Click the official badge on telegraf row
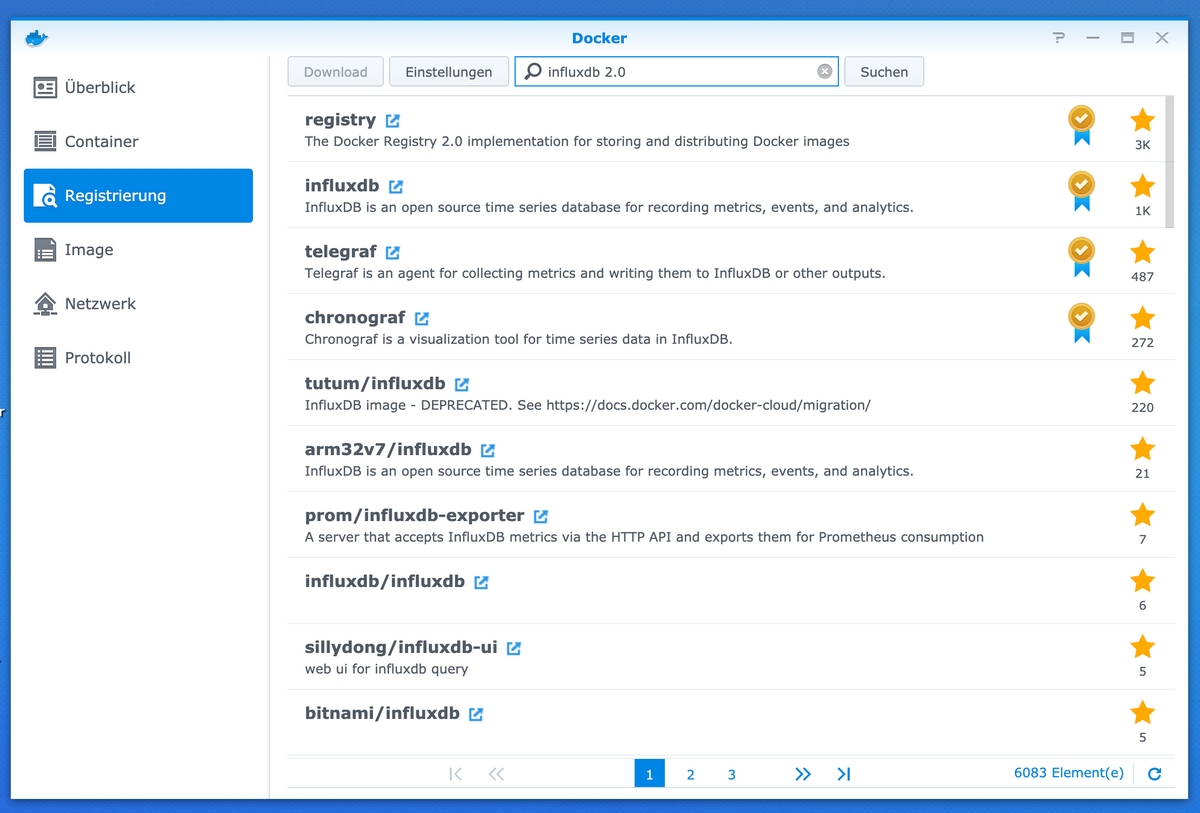Viewport: 1200px width, 813px height. tap(1081, 258)
